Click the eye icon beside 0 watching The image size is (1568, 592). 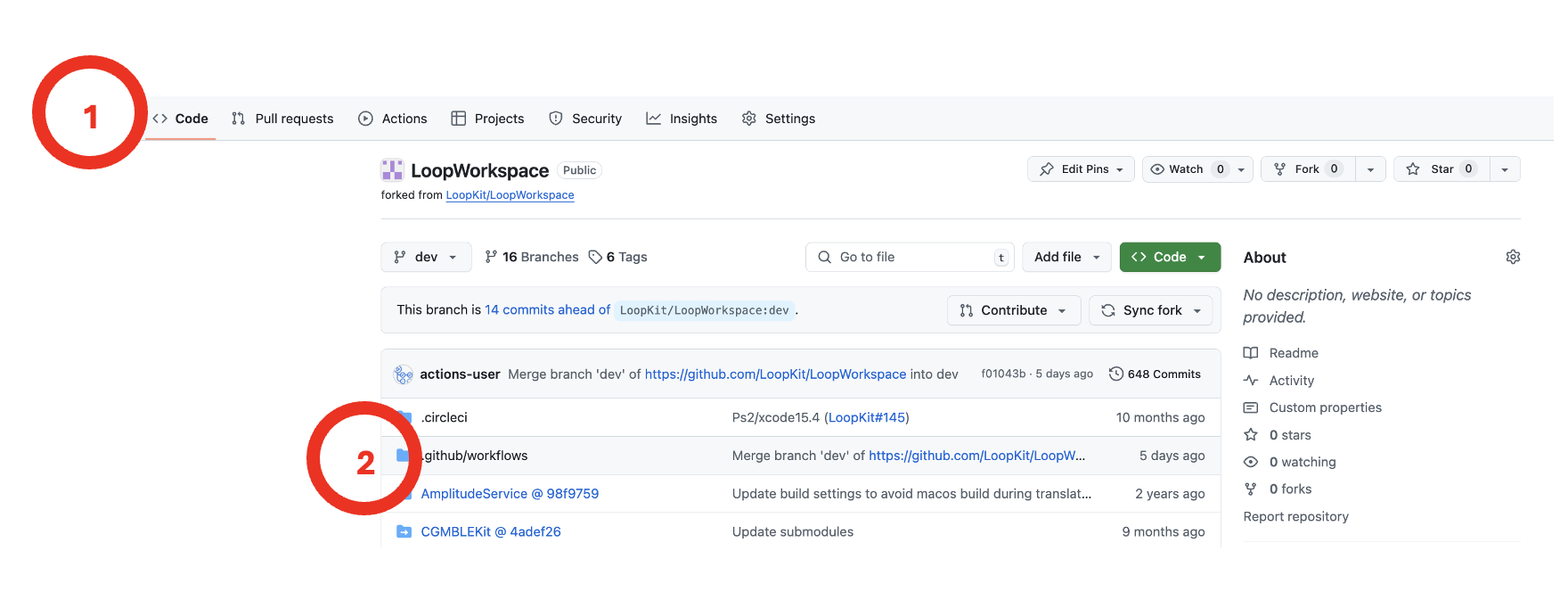pyautogui.click(x=1251, y=462)
